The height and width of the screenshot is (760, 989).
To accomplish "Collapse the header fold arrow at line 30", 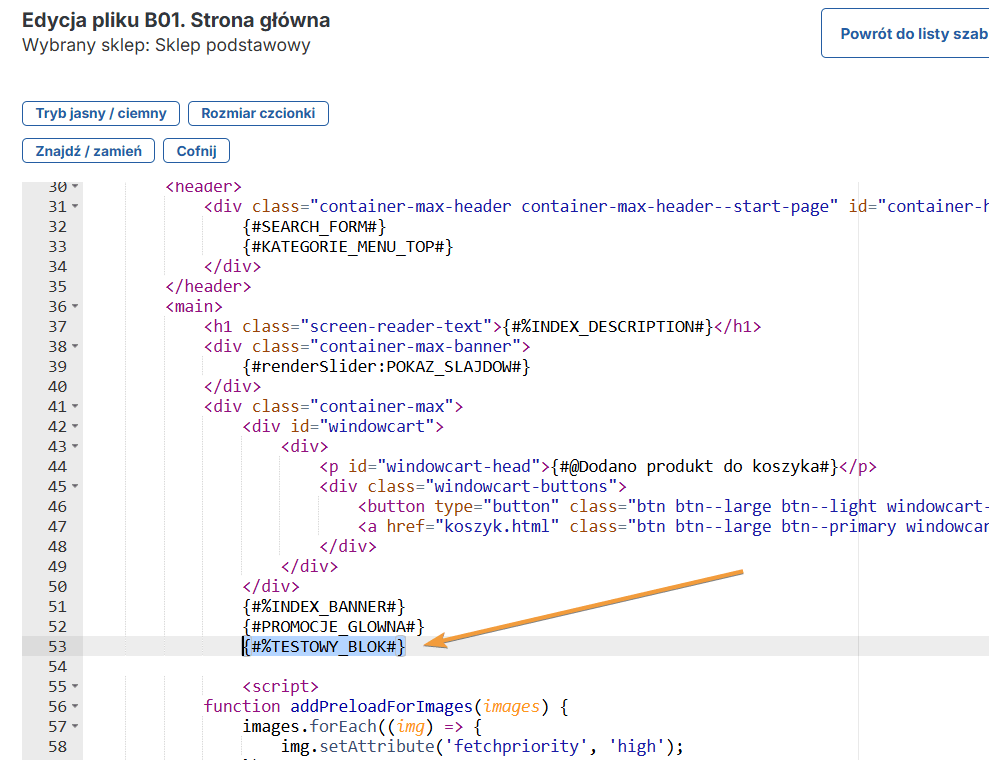I will click(x=75, y=187).
